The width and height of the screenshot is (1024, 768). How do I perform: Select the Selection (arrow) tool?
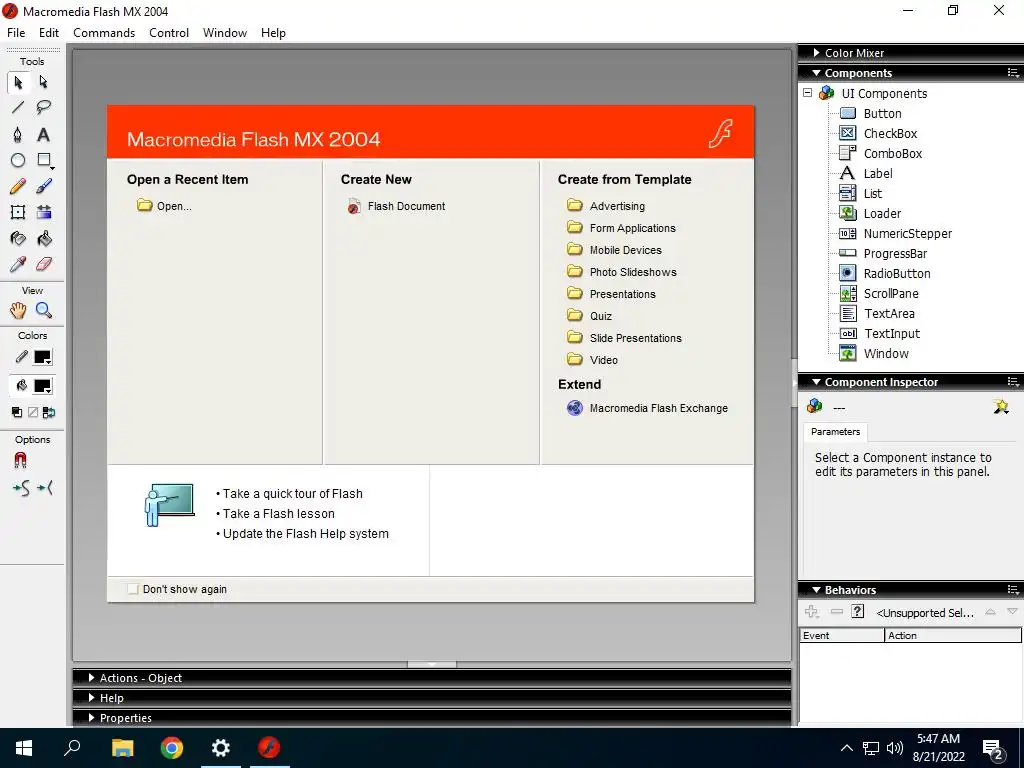(x=18, y=82)
